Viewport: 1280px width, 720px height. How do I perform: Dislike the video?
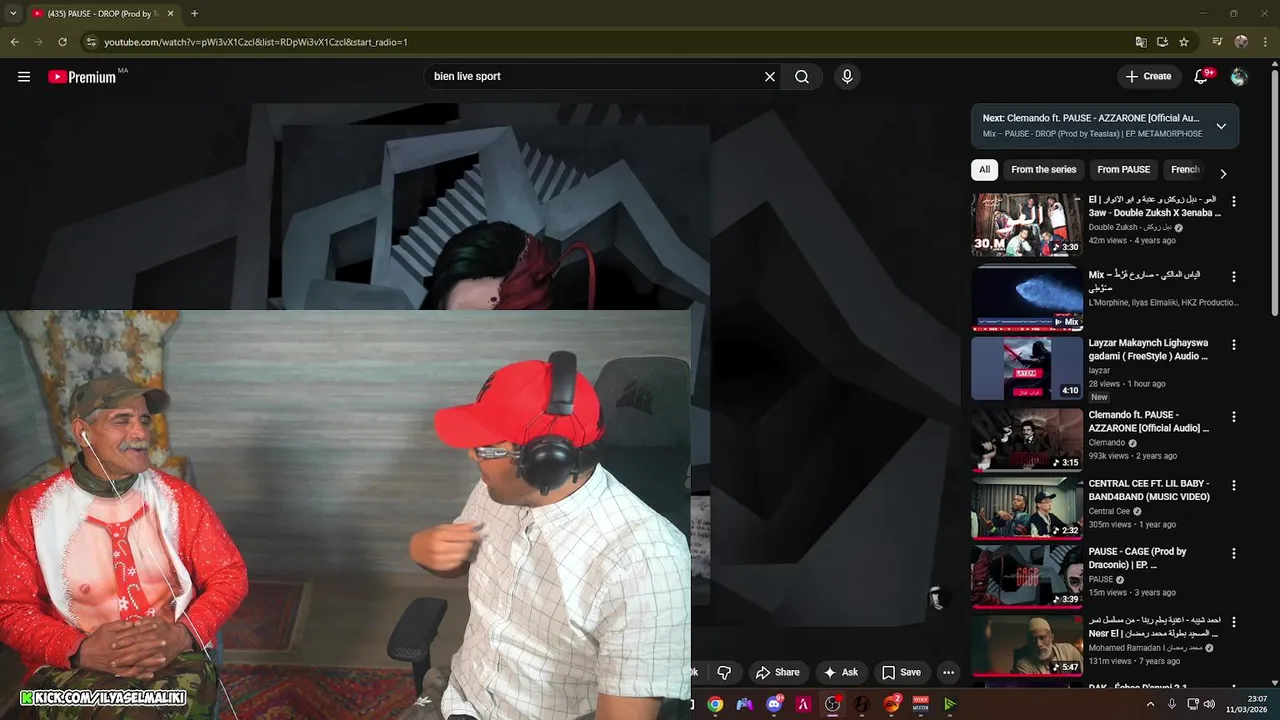click(725, 672)
